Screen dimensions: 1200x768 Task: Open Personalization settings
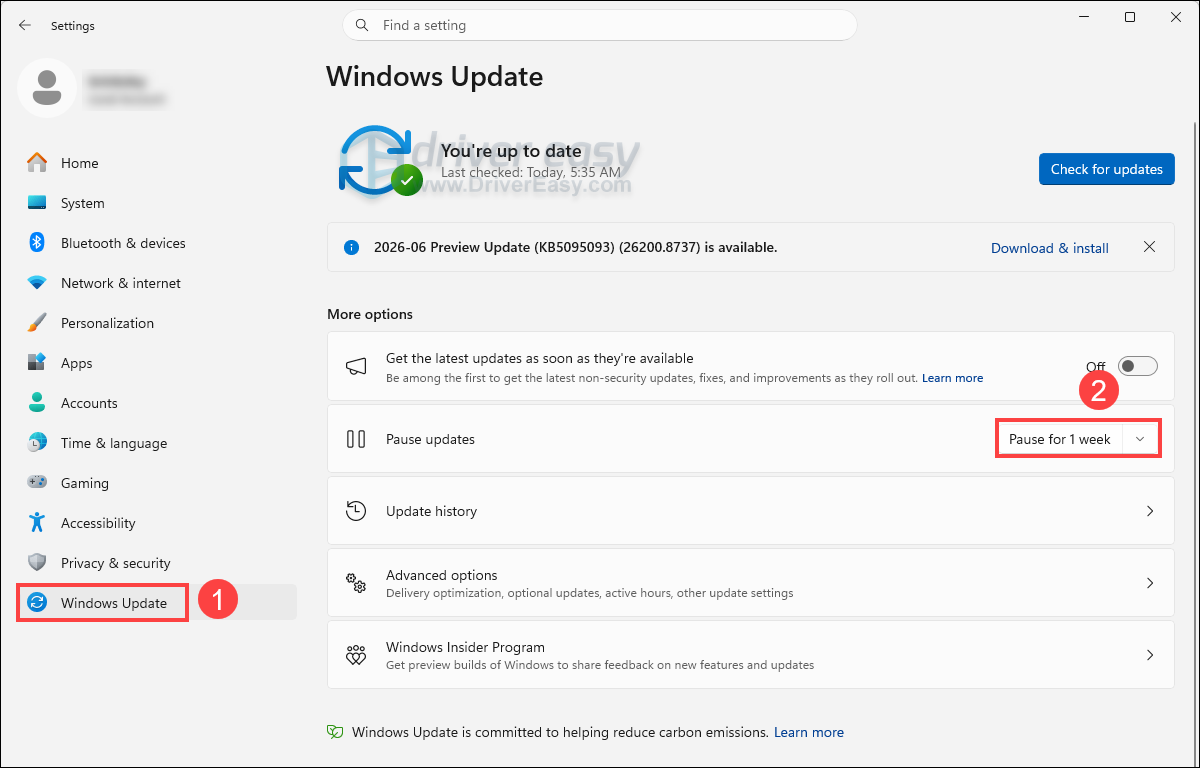point(157,323)
